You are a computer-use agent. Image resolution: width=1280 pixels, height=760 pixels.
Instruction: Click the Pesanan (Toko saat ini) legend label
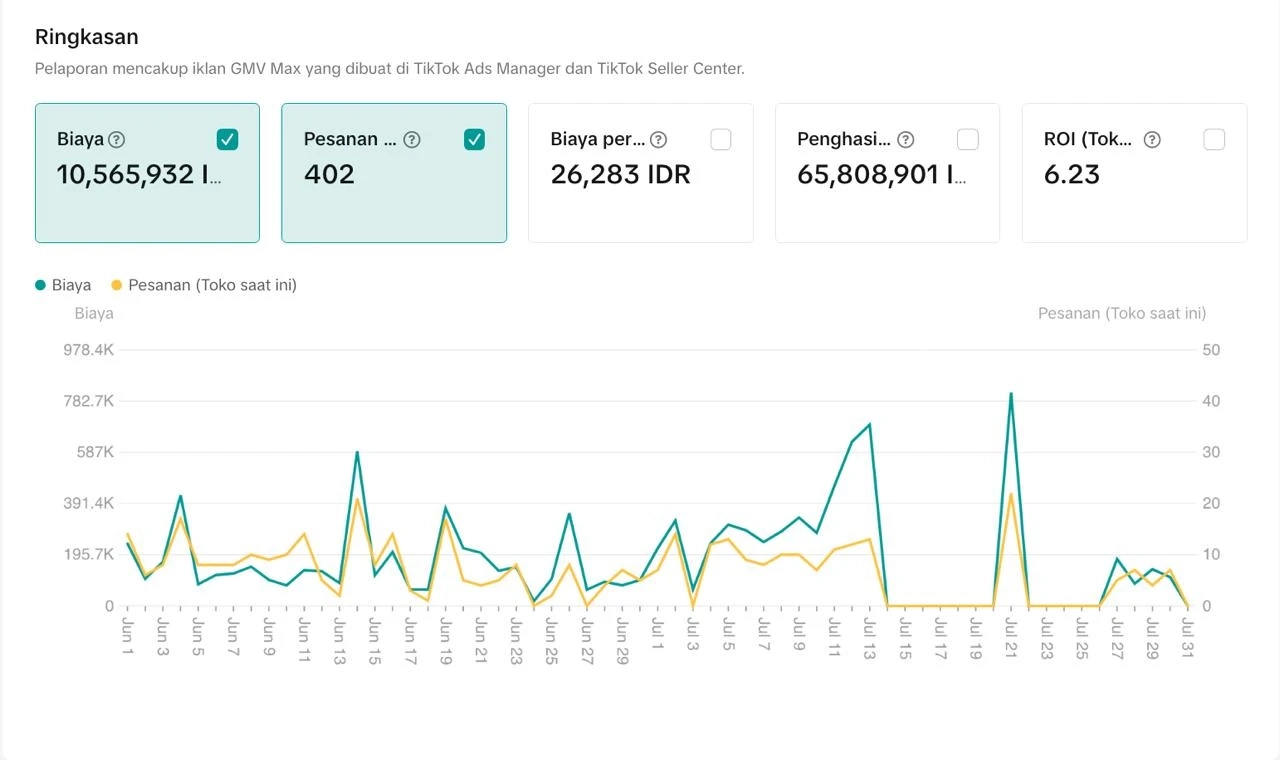[212, 285]
